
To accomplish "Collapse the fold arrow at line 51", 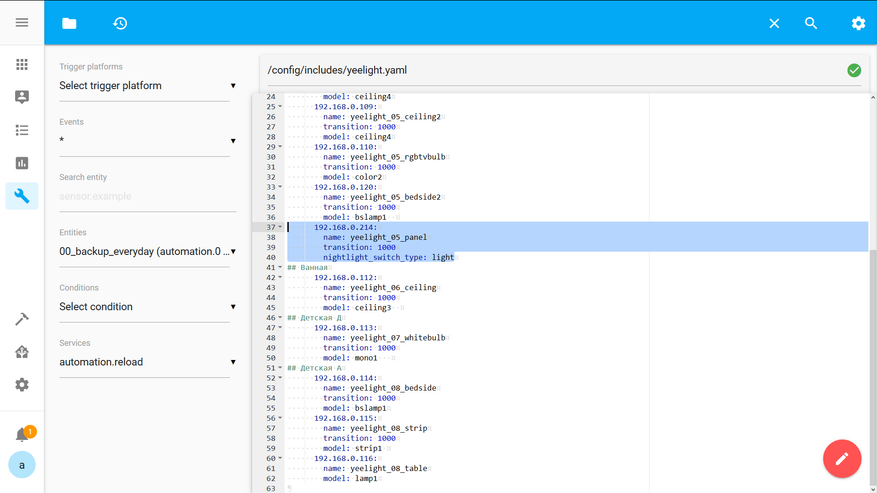I will [280, 368].
